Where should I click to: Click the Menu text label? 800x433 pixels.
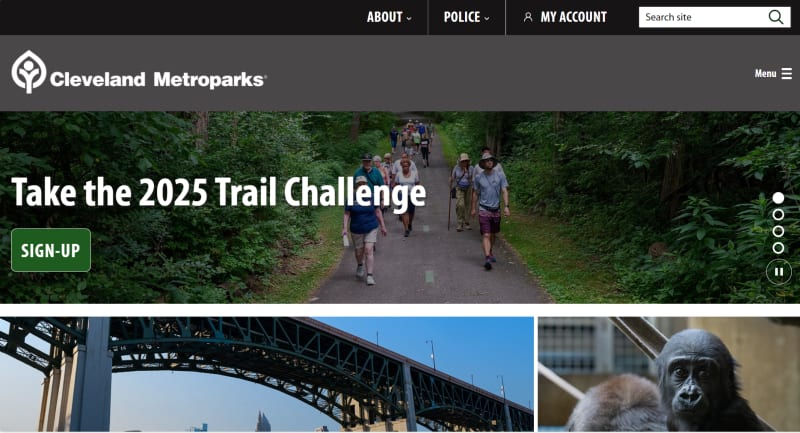click(x=765, y=73)
